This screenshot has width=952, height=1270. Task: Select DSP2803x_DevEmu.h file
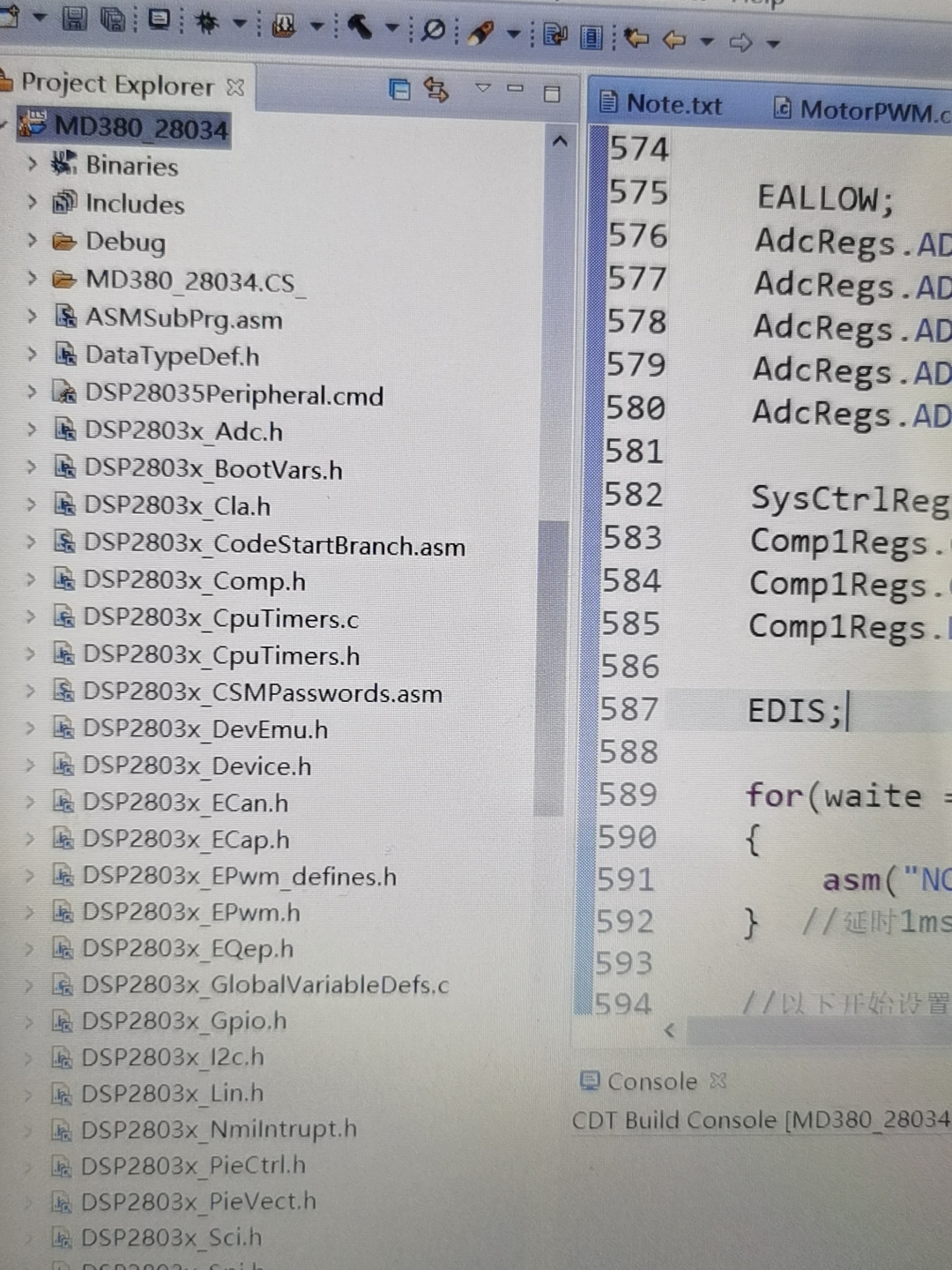pos(205,729)
